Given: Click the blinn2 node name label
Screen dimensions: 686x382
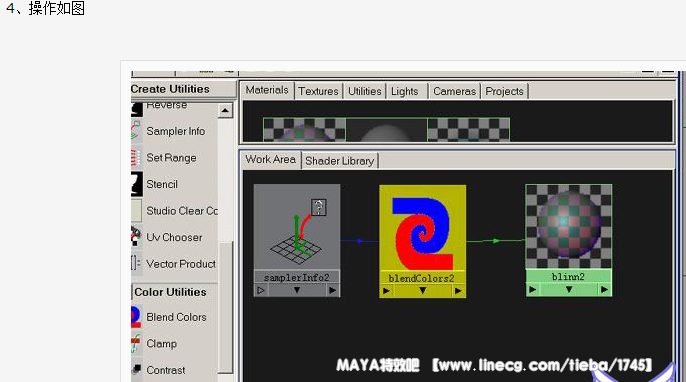Looking at the screenshot, I should 568,277.
